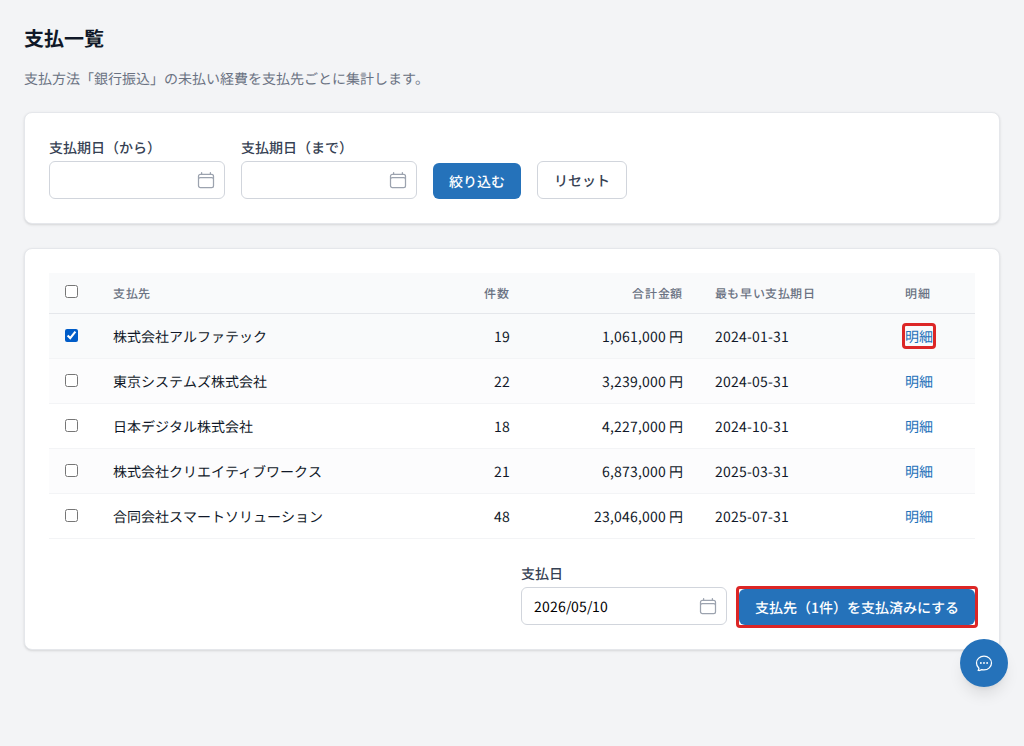Image resolution: width=1024 pixels, height=746 pixels.
Task: Check 株式会社クリエイティブワークス row checkbox
Action: point(72,471)
